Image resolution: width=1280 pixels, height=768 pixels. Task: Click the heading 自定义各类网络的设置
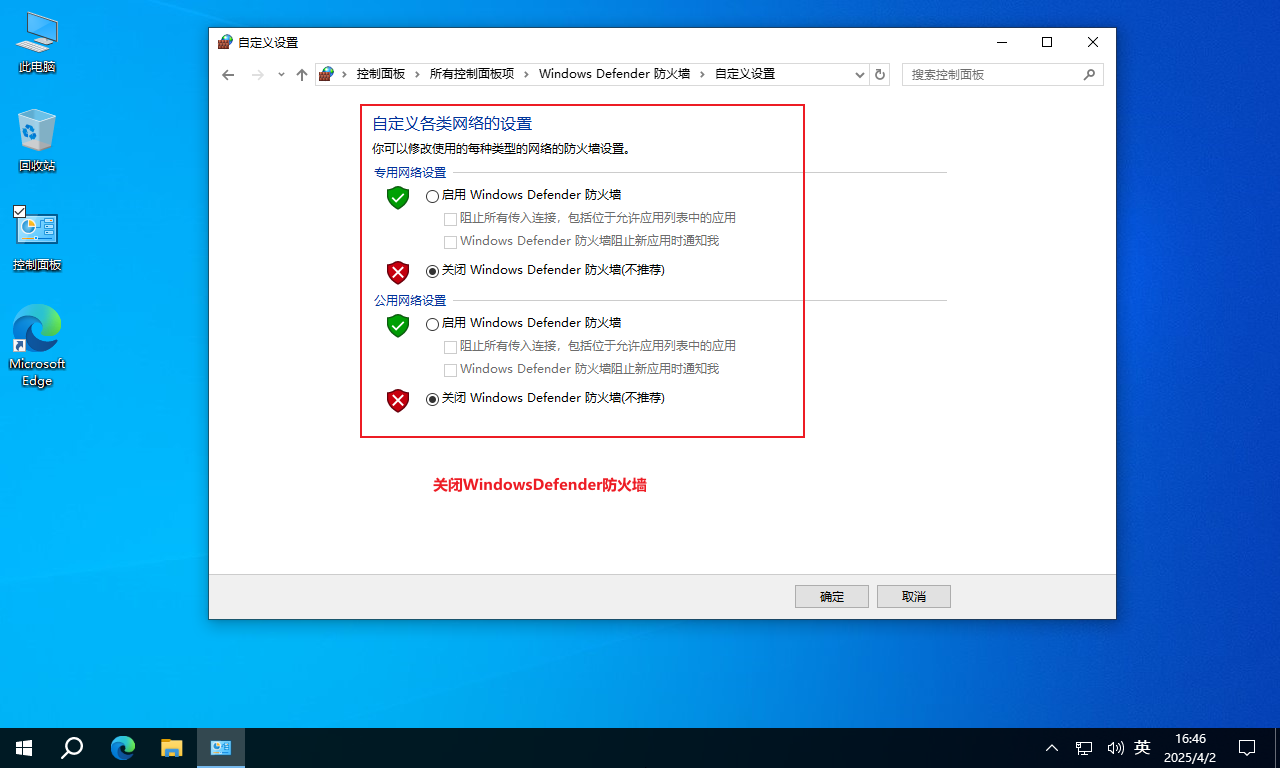point(452,124)
